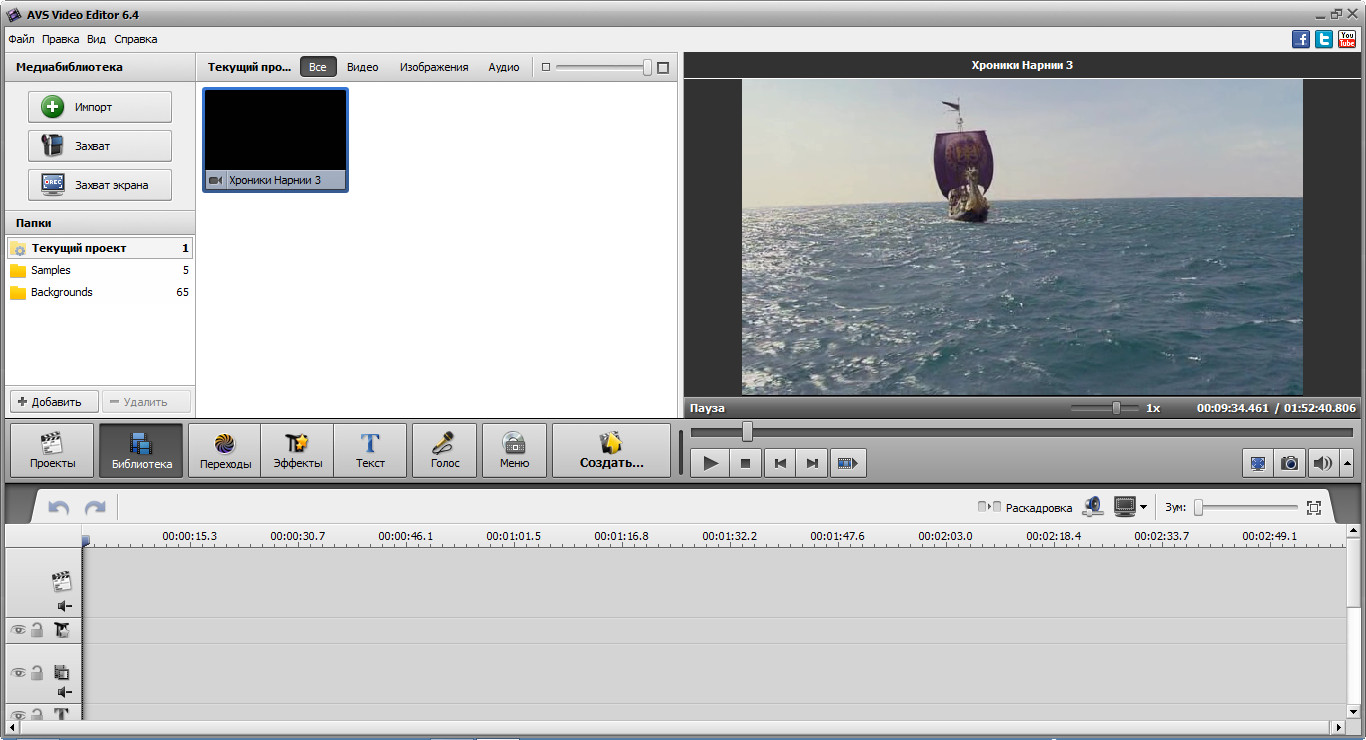This screenshot has width=1366, height=740.
Task: Open the Backgrounds folder in the folder list
Action: [62, 293]
